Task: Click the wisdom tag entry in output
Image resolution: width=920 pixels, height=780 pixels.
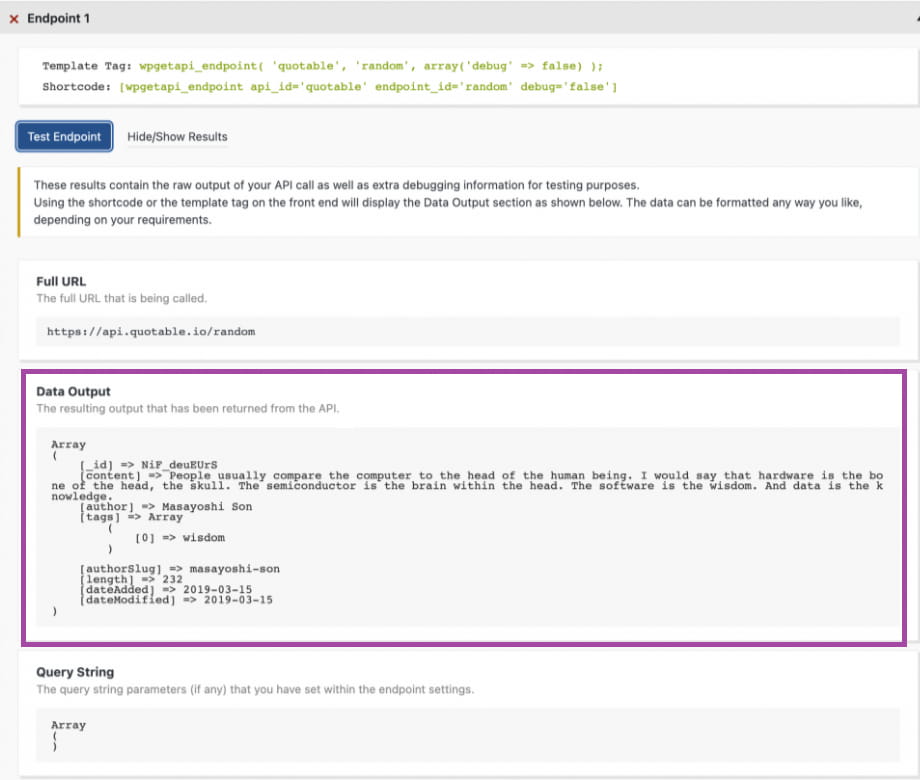Action: (180, 538)
